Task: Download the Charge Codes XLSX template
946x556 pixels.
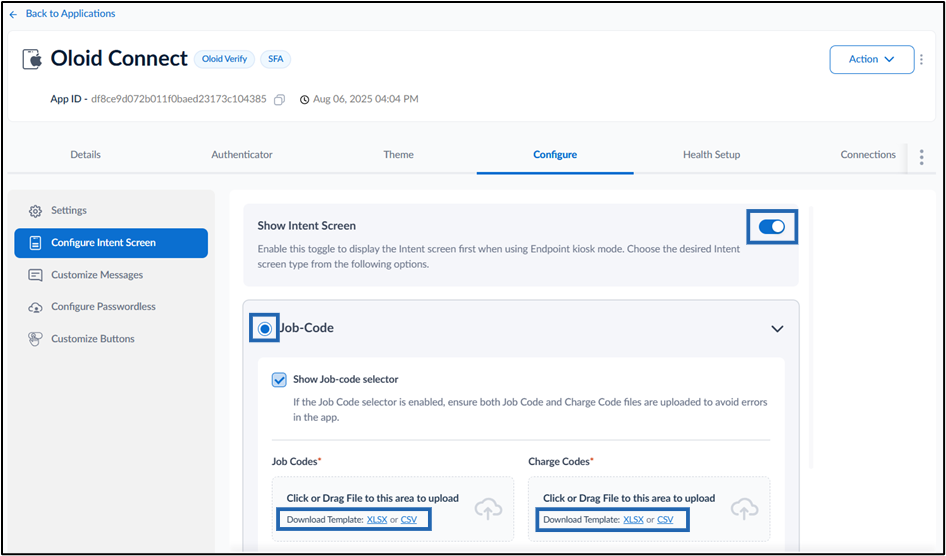Action: (x=633, y=520)
